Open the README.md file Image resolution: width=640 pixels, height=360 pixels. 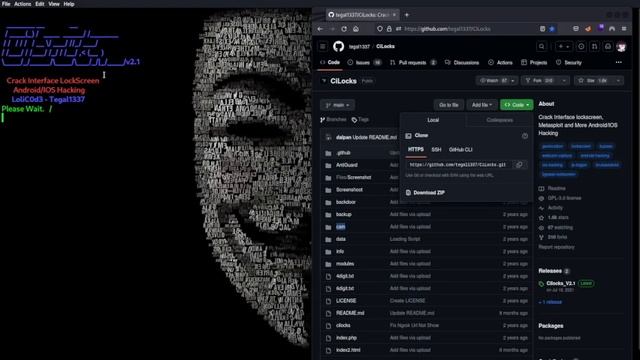click(x=350, y=313)
